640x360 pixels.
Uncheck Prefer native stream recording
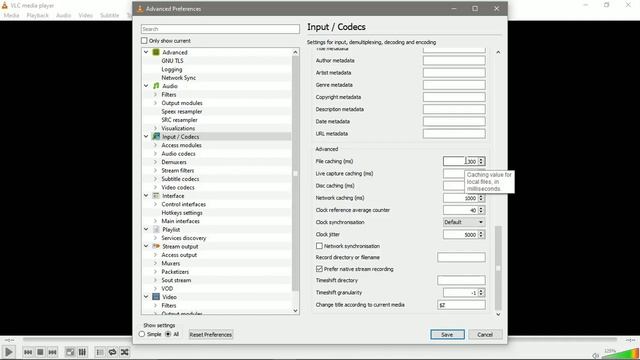click(319, 269)
